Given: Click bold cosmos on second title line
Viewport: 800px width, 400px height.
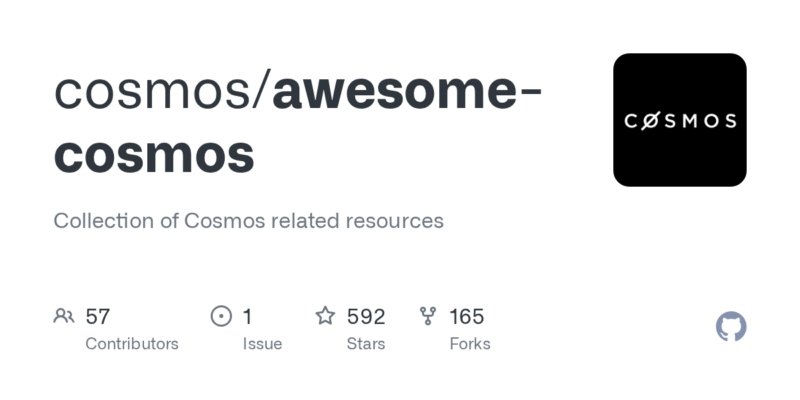Looking at the screenshot, I should (x=154, y=154).
